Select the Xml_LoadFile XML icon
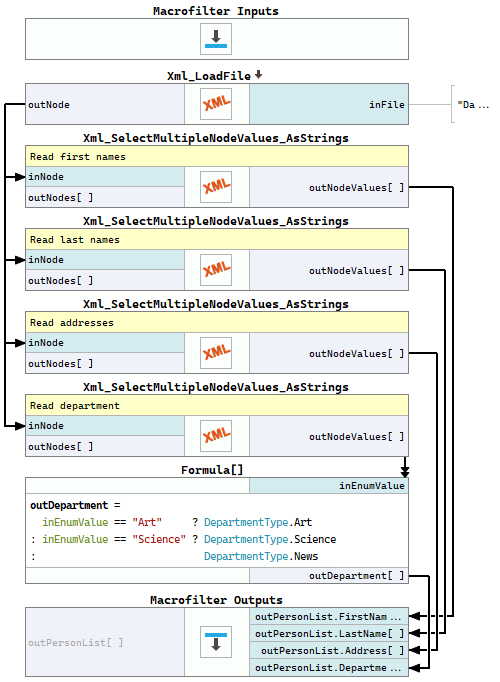Screen dimensions: 500x682 (x=216, y=104)
